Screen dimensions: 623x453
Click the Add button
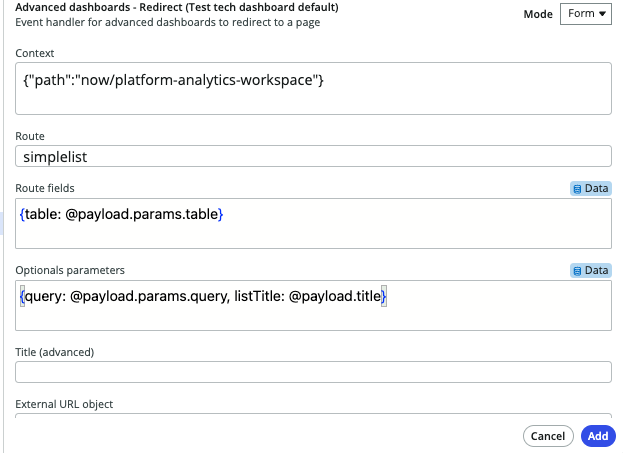pyautogui.click(x=598, y=436)
